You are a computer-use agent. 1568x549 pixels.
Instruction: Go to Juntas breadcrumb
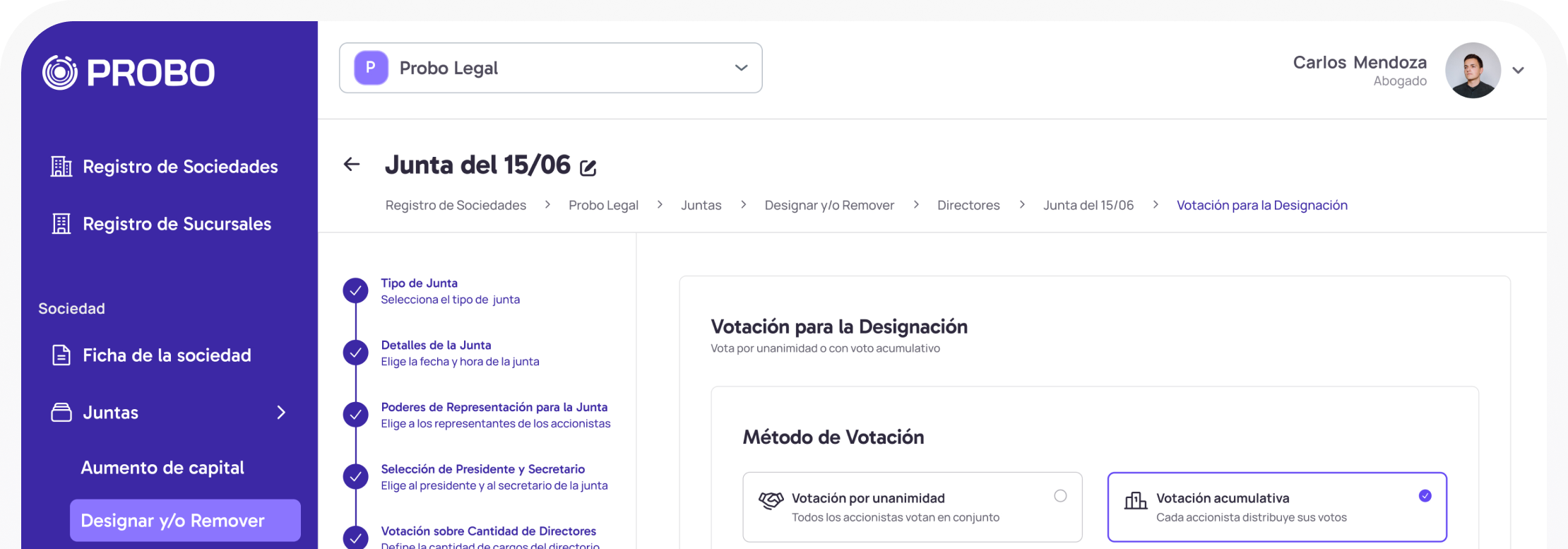click(x=701, y=205)
